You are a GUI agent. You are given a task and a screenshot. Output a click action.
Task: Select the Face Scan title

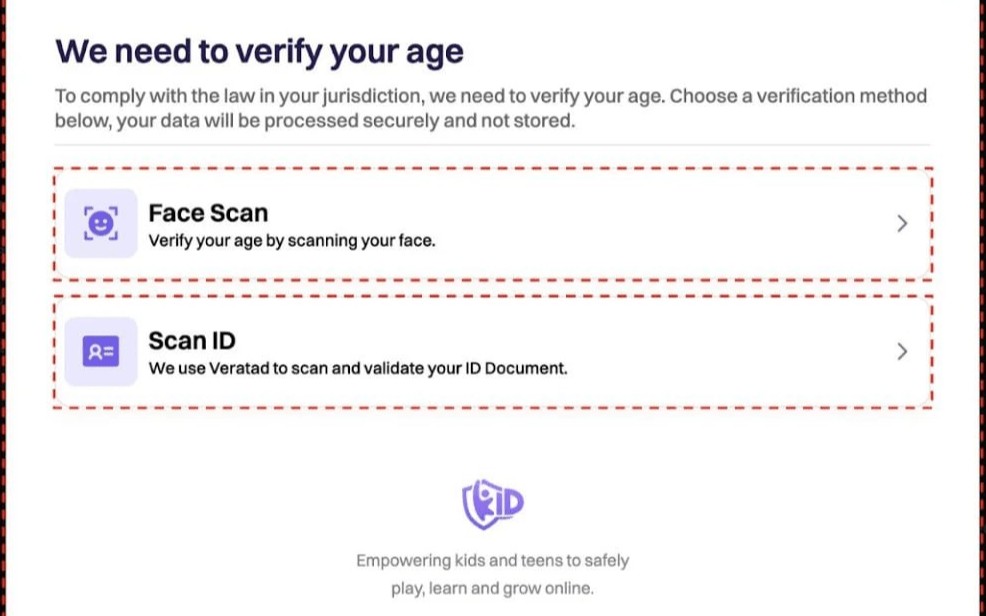point(208,213)
